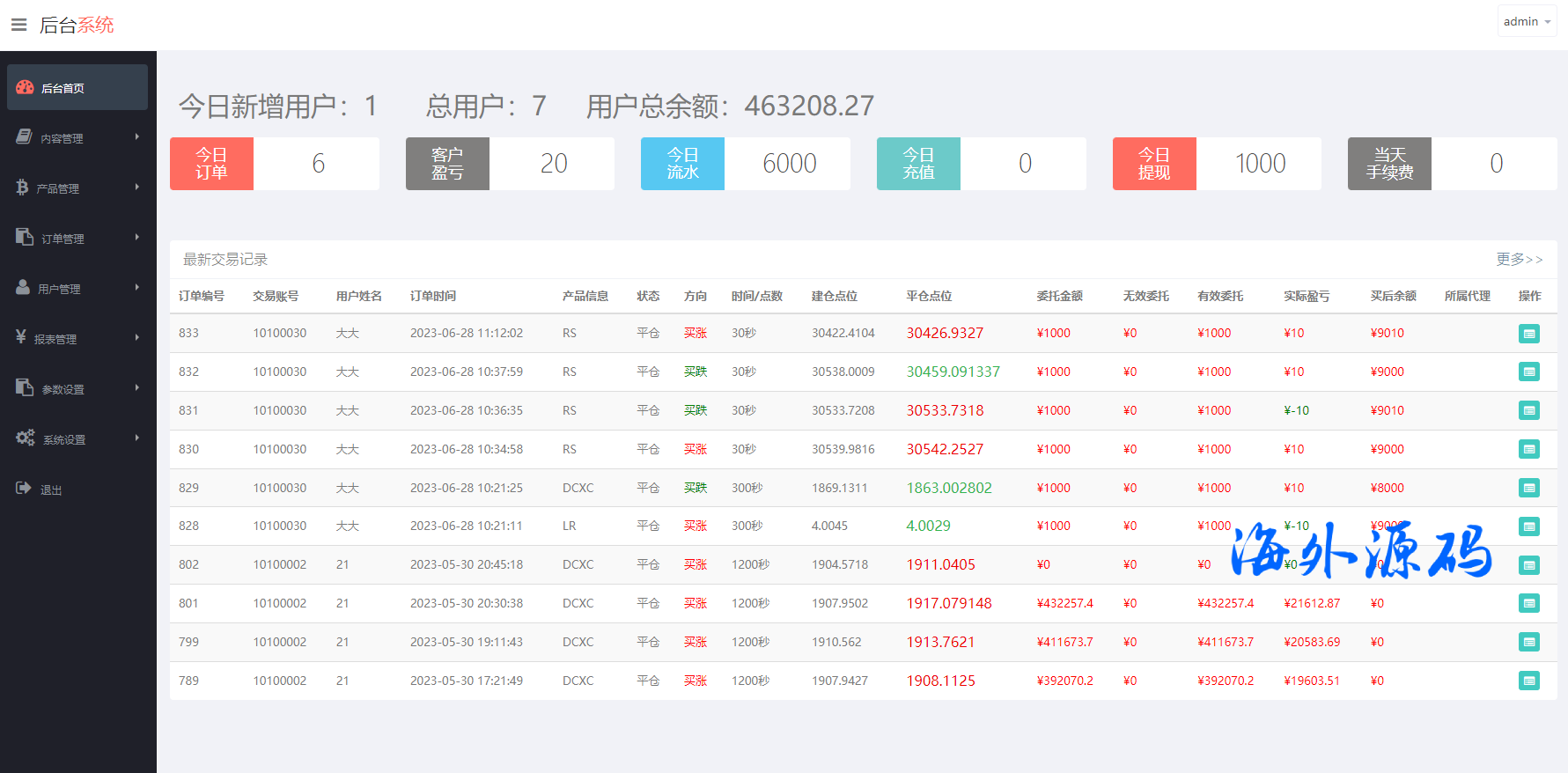This screenshot has width=1568, height=773.
Task: Expand the 内容管理 submenu arrow
Action: point(137,137)
